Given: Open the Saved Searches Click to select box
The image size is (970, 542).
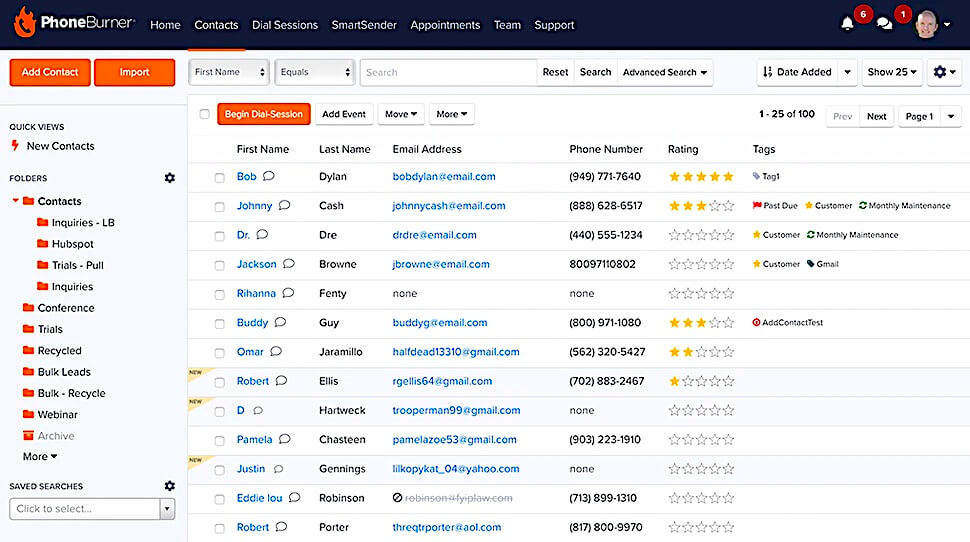Looking at the screenshot, I should tap(92, 509).
